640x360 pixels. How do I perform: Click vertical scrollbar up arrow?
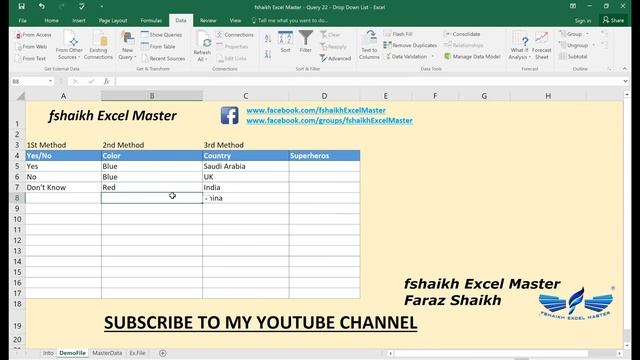point(627,95)
